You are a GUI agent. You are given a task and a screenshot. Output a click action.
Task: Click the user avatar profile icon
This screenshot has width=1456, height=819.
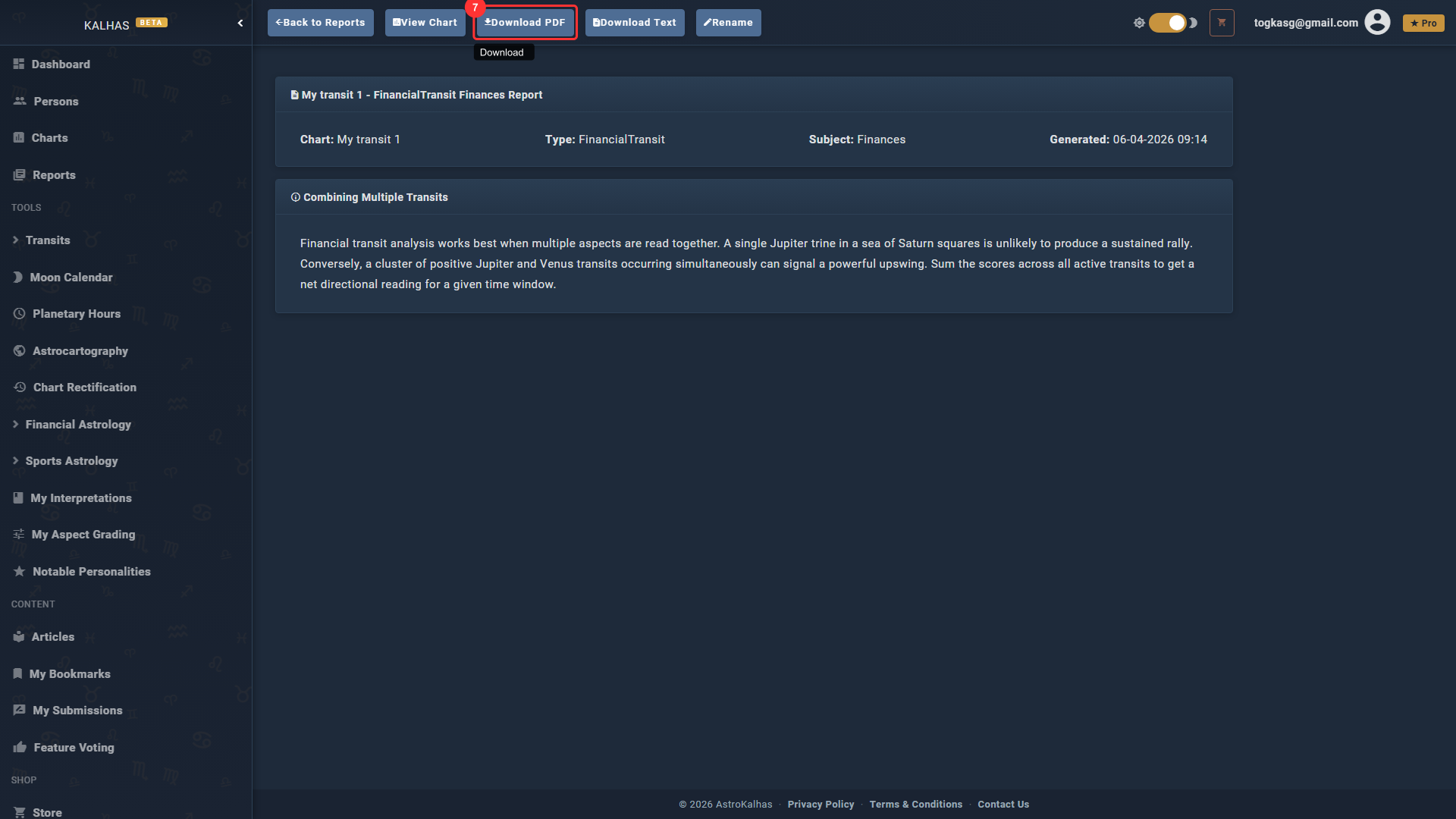pyautogui.click(x=1377, y=22)
